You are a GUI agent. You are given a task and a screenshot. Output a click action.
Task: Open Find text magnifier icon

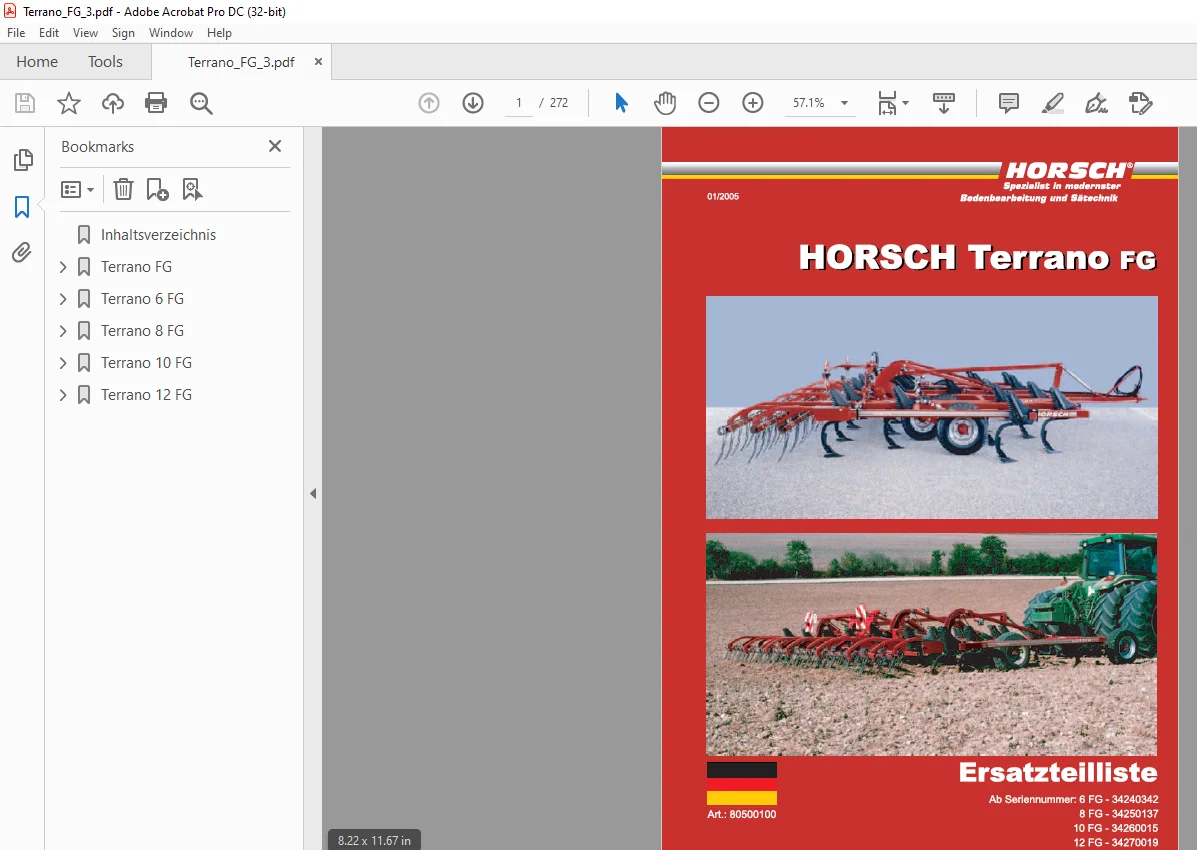201,103
